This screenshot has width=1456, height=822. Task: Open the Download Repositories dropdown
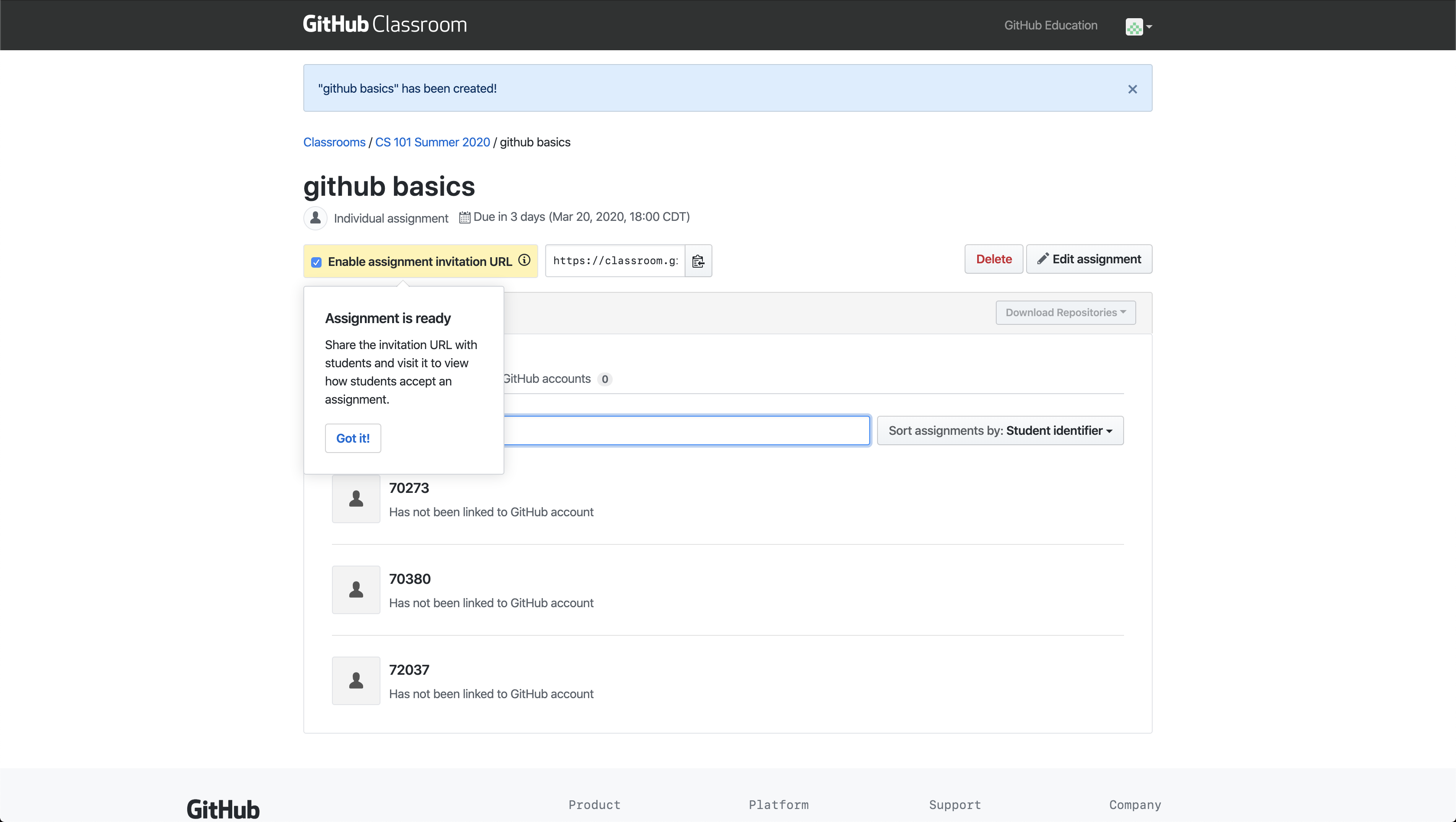pos(1066,312)
